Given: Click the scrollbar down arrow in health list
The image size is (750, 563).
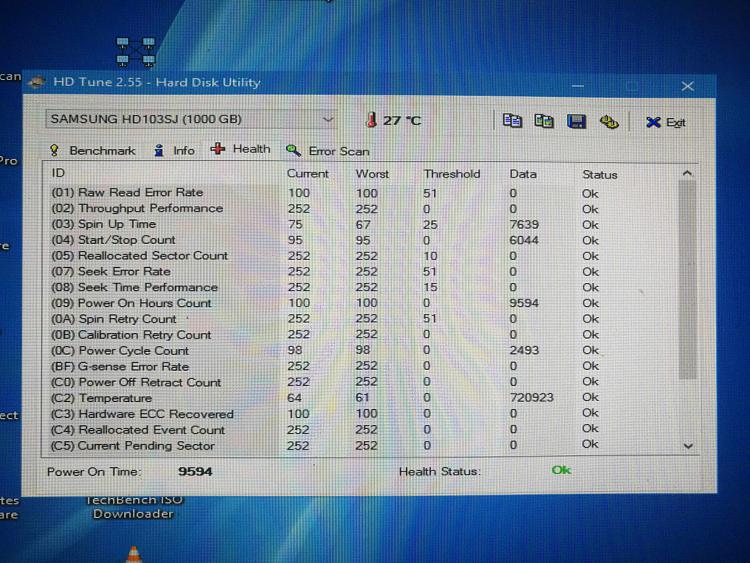Looking at the screenshot, I should [688, 446].
